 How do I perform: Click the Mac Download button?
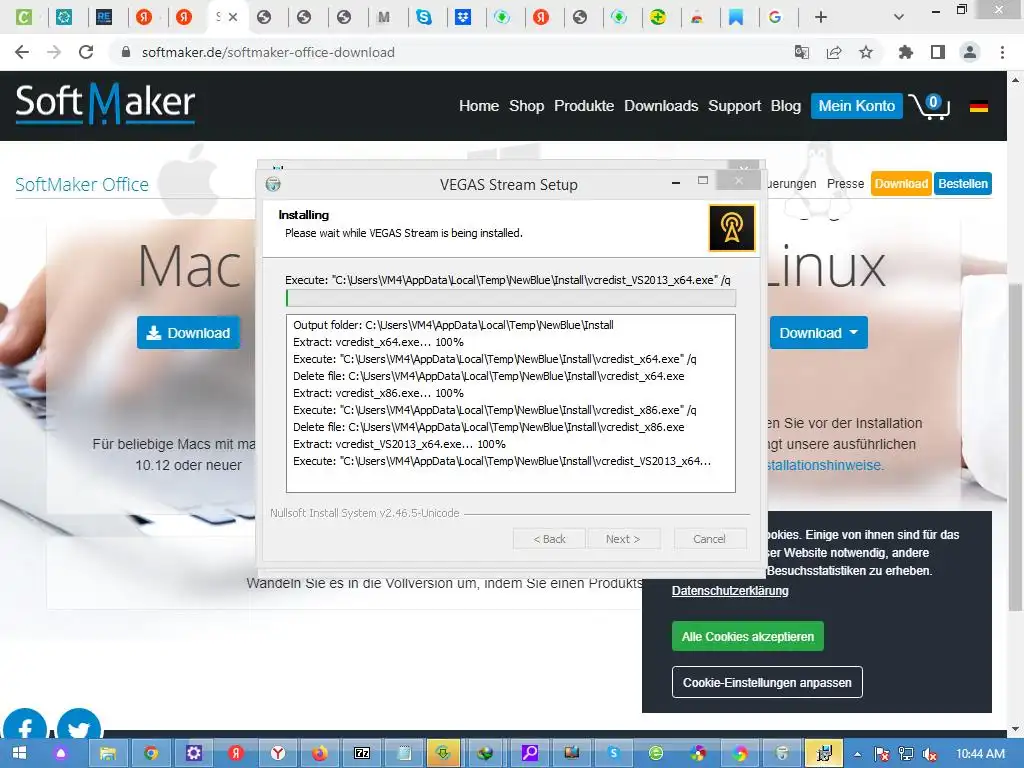coord(188,333)
